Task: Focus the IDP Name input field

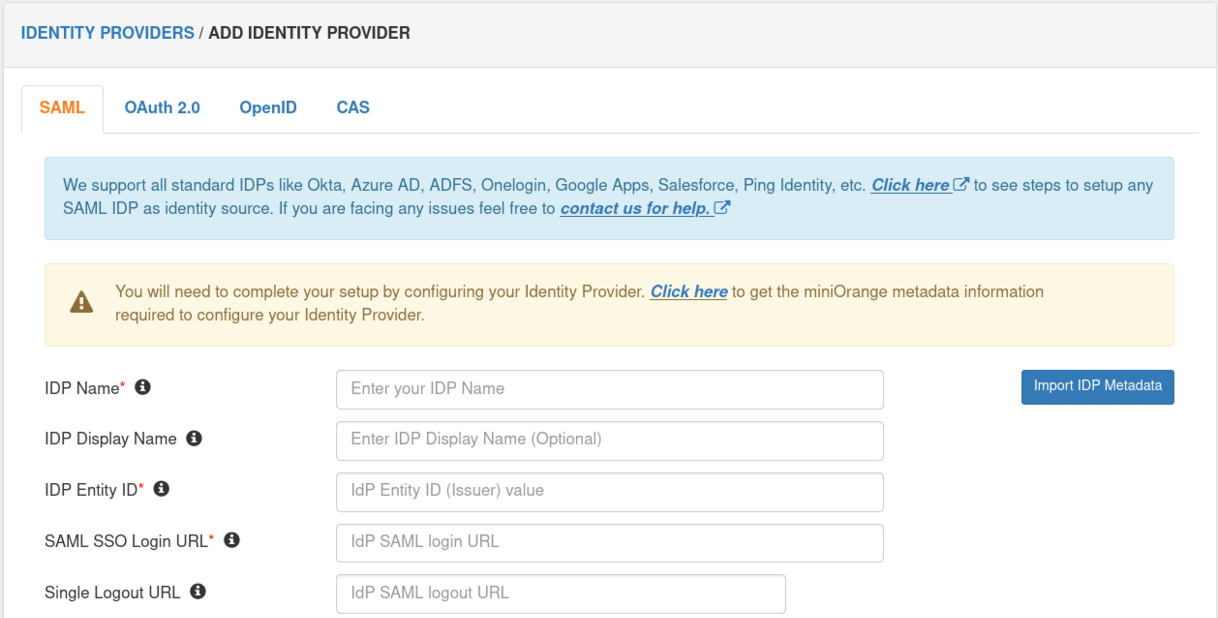Action: [x=610, y=389]
